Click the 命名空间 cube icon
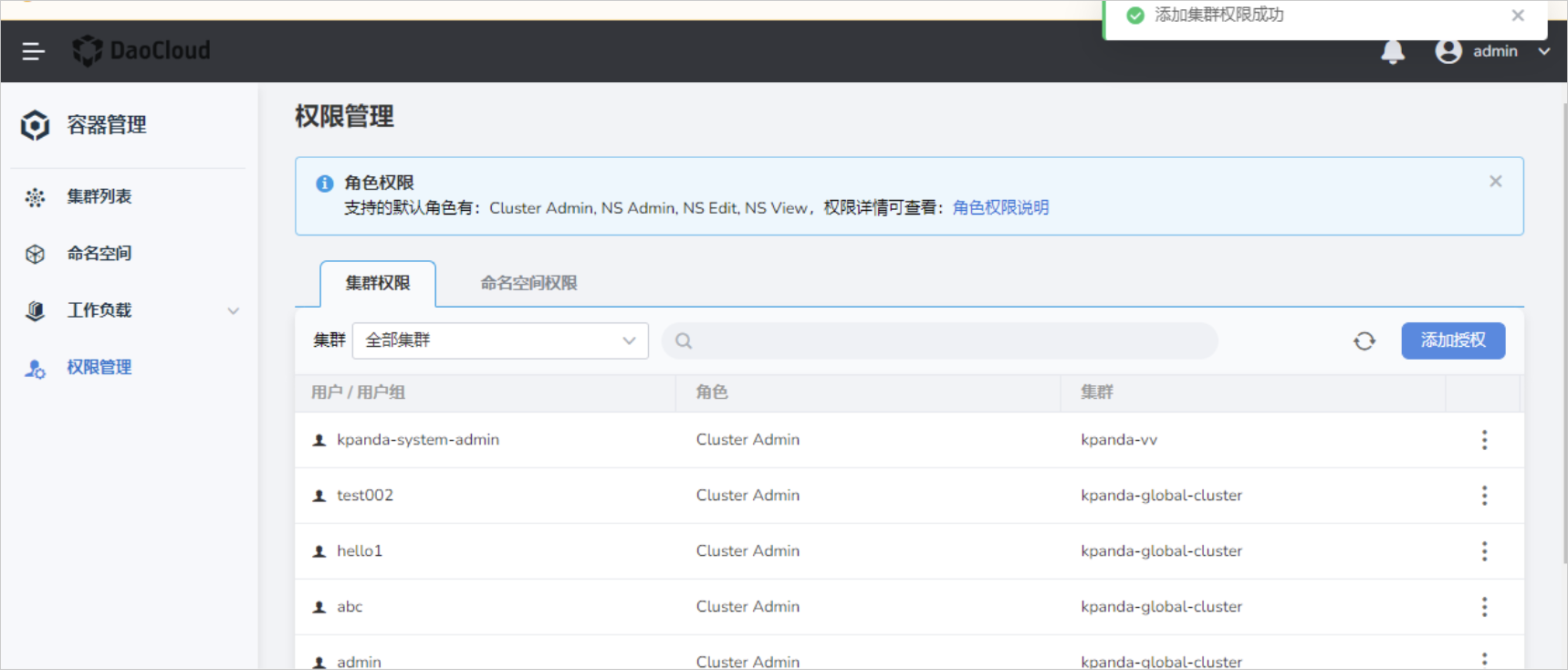The width and height of the screenshot is (1568, 670). click(35, 254)
